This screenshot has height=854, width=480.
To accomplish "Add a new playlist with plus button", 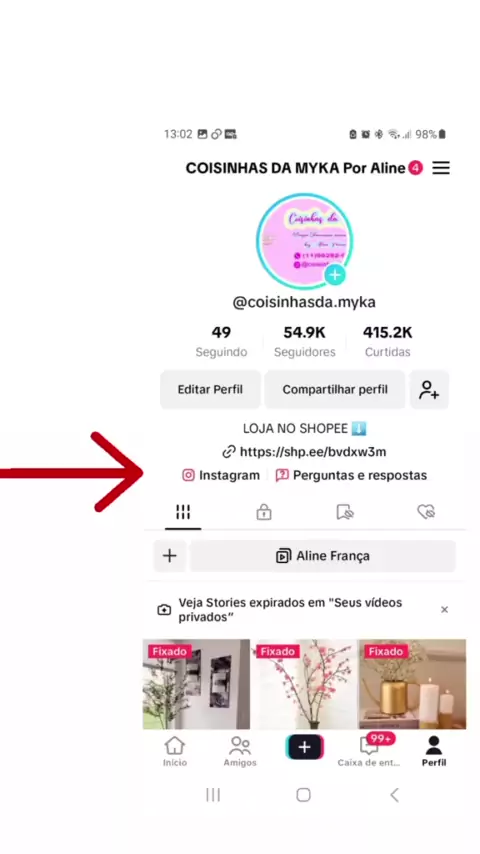I will coord(170,556).
